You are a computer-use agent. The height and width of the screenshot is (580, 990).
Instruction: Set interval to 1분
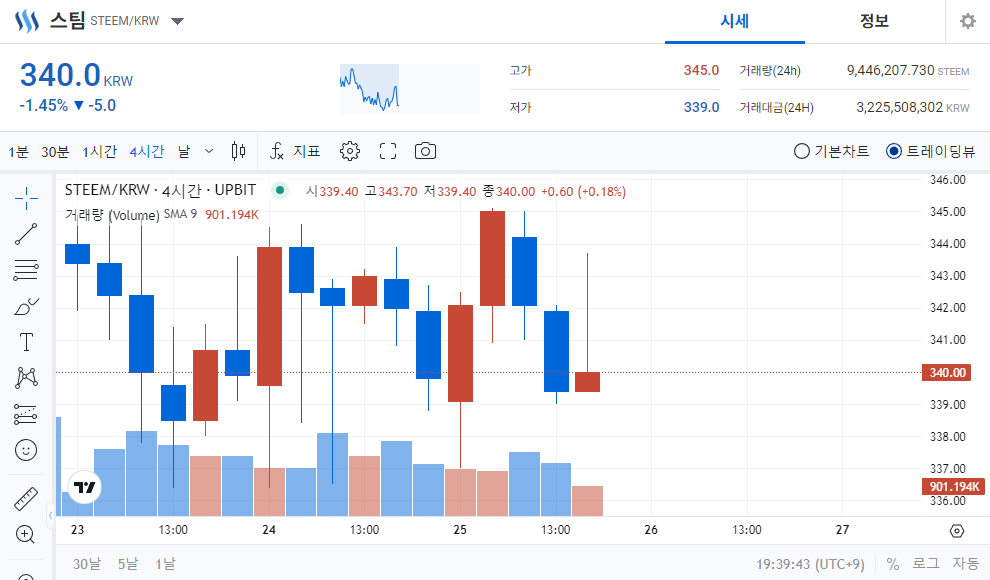pyautogui.click(x=18, y=151)
